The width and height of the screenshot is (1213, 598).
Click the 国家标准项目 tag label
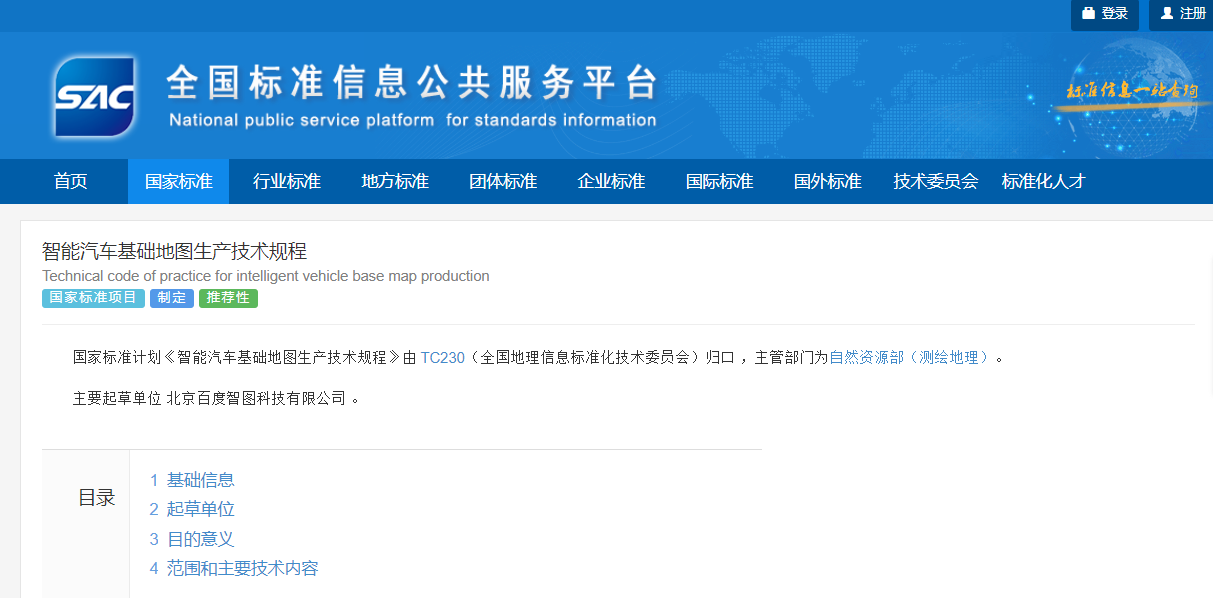(94, 298)
